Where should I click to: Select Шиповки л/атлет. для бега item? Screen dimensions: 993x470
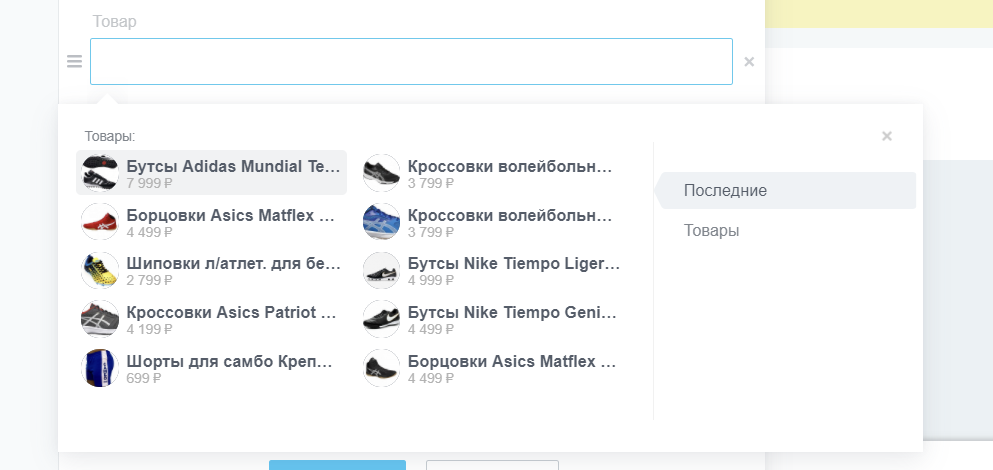(212, 270)
